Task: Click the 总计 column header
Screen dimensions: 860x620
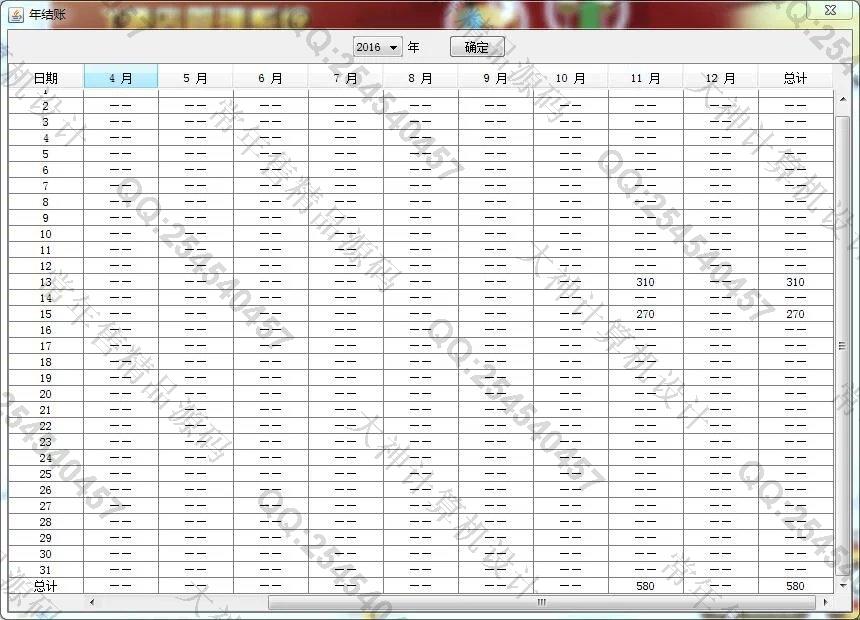Action: tap(795, 78)
